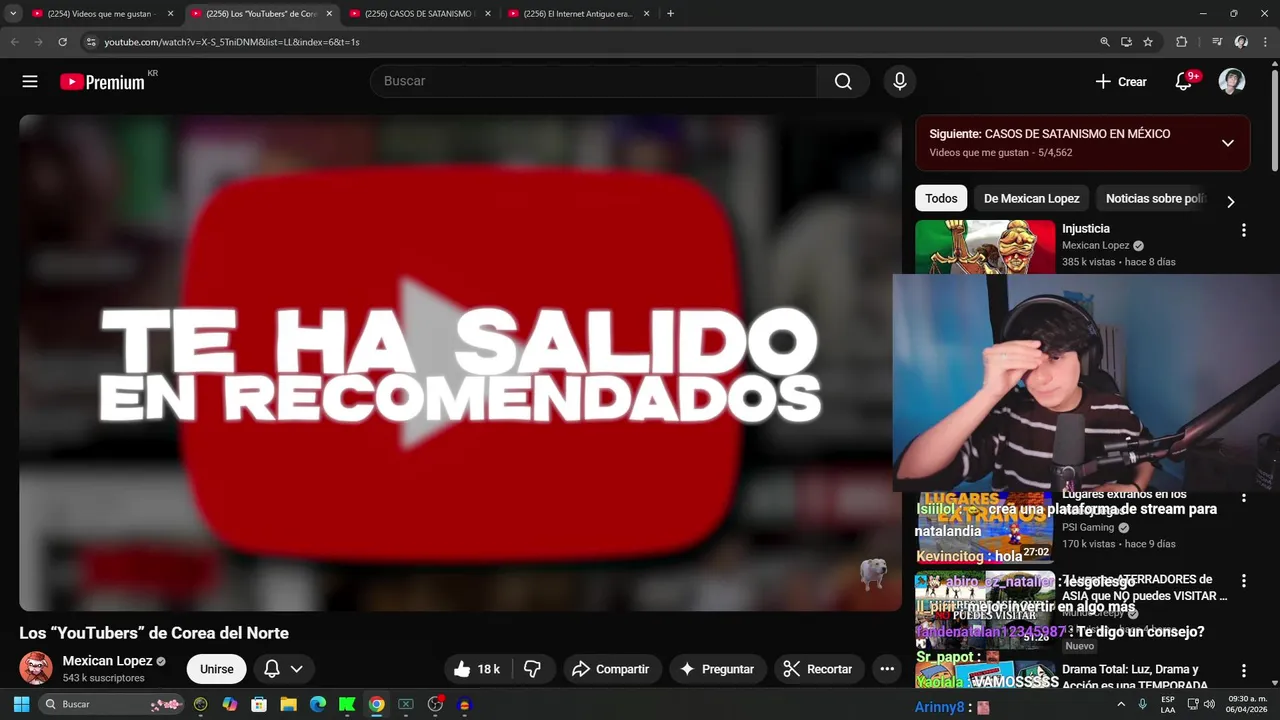1280x720 pixels.
Task: Open the Injusticia video thumbnail
Action: (985, 247)
